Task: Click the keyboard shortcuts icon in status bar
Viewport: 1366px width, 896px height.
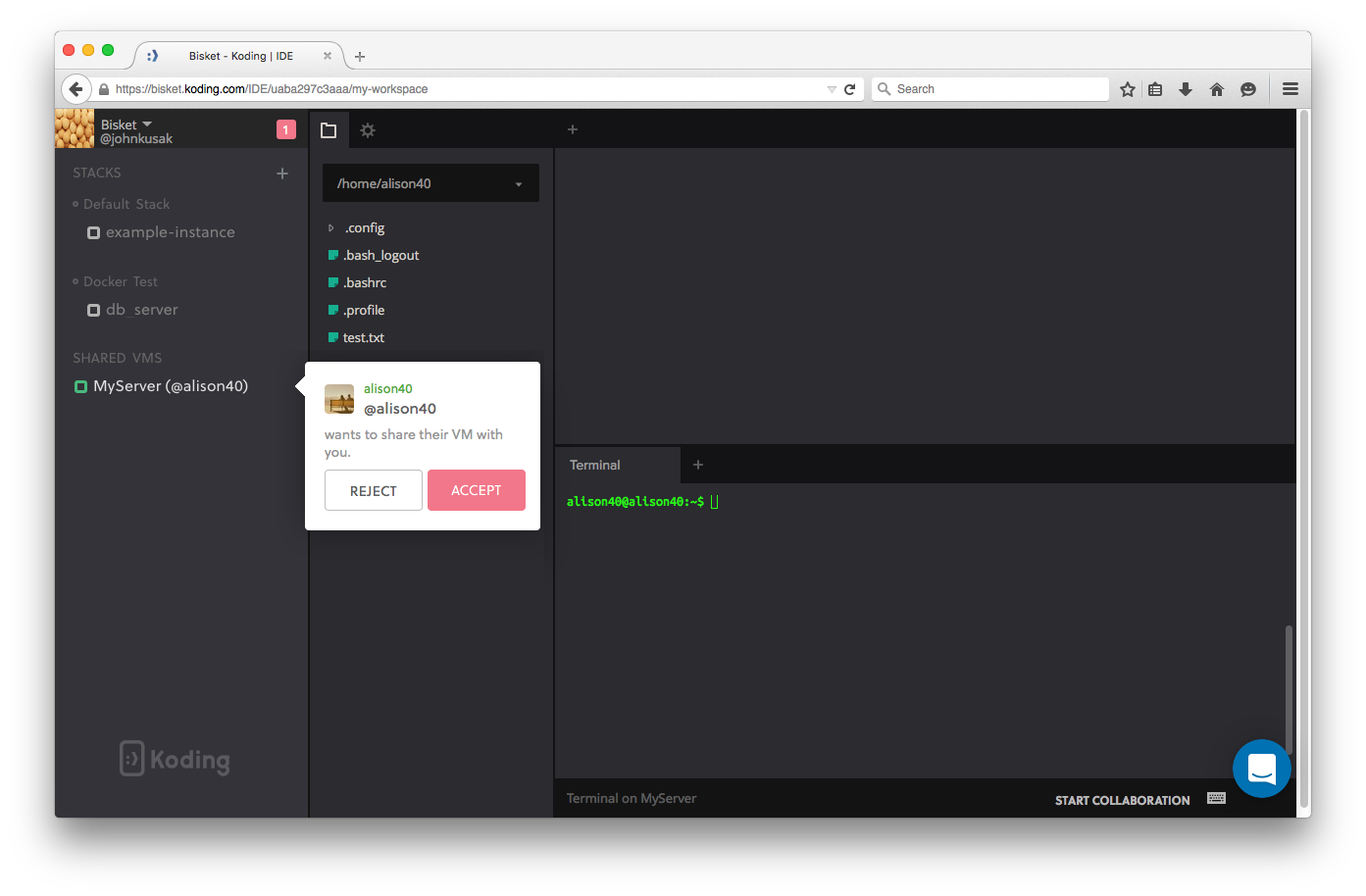Action: tap(1217, 798)
